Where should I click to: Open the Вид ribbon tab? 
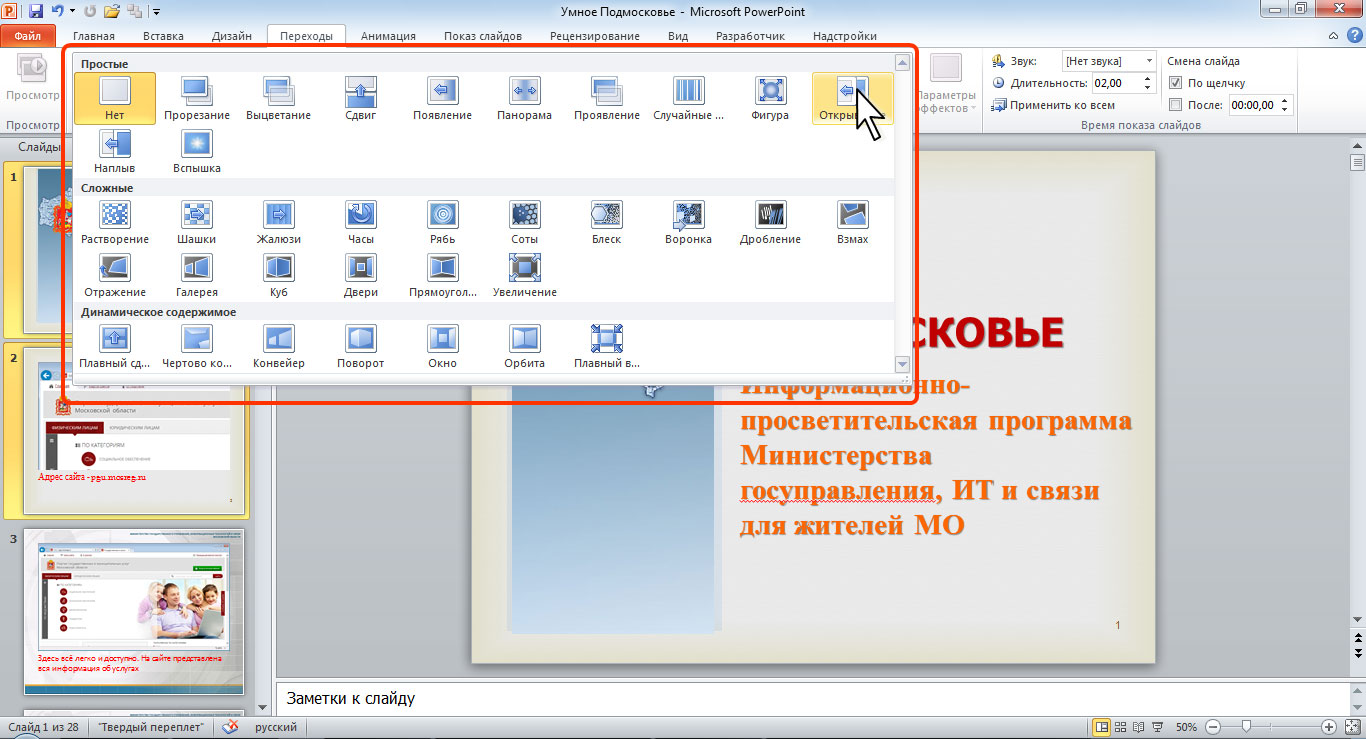click(x=678, y=36)
